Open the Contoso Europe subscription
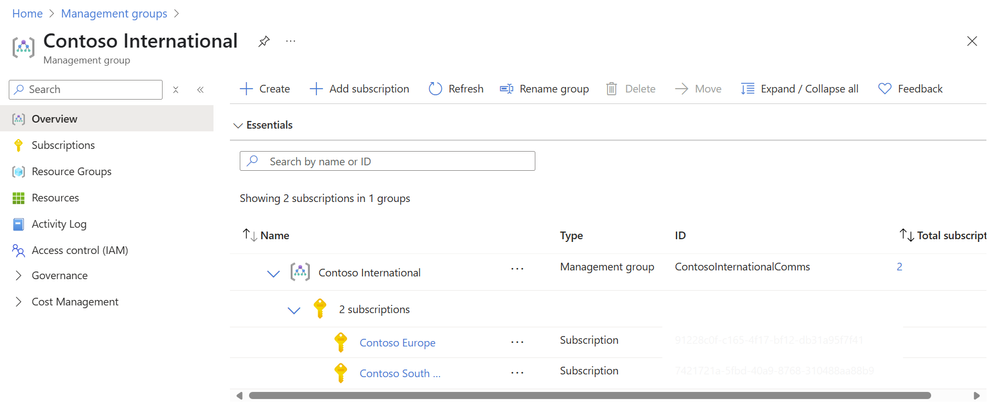Image resolution: width=999 pixels, height=416 pixels. pos(398,343)
